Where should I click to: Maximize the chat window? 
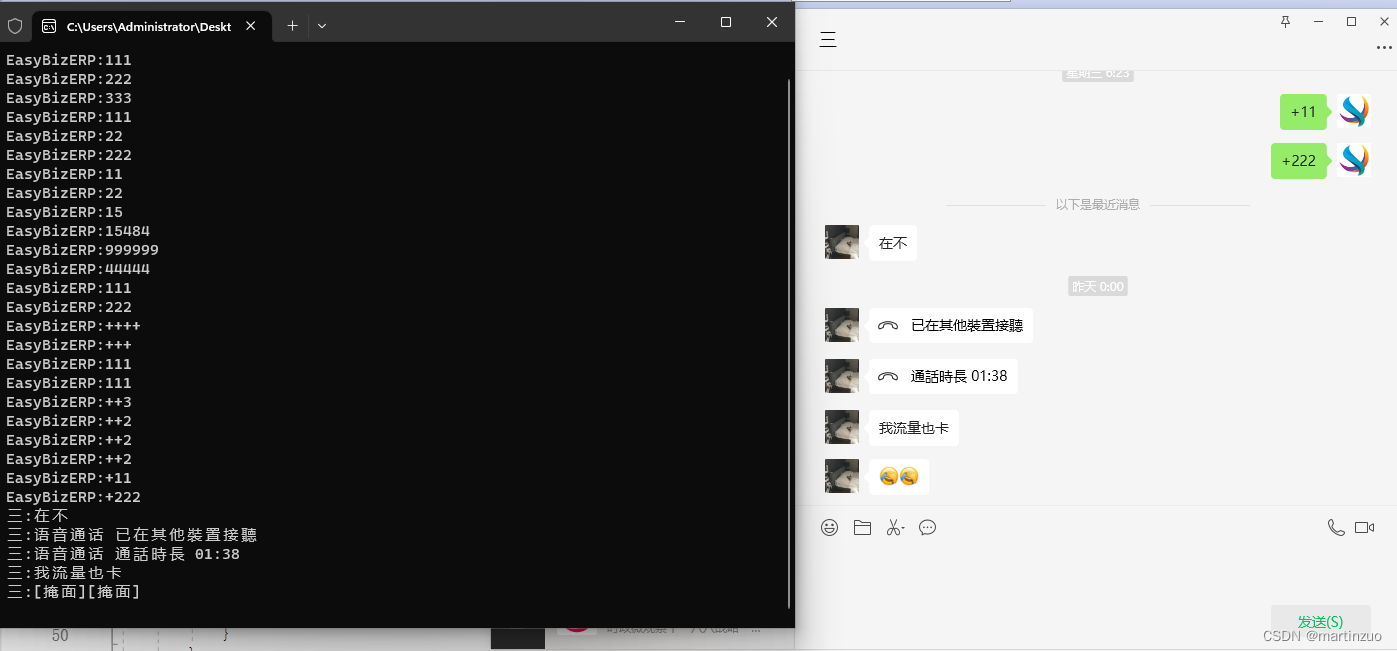[1351, 21]
